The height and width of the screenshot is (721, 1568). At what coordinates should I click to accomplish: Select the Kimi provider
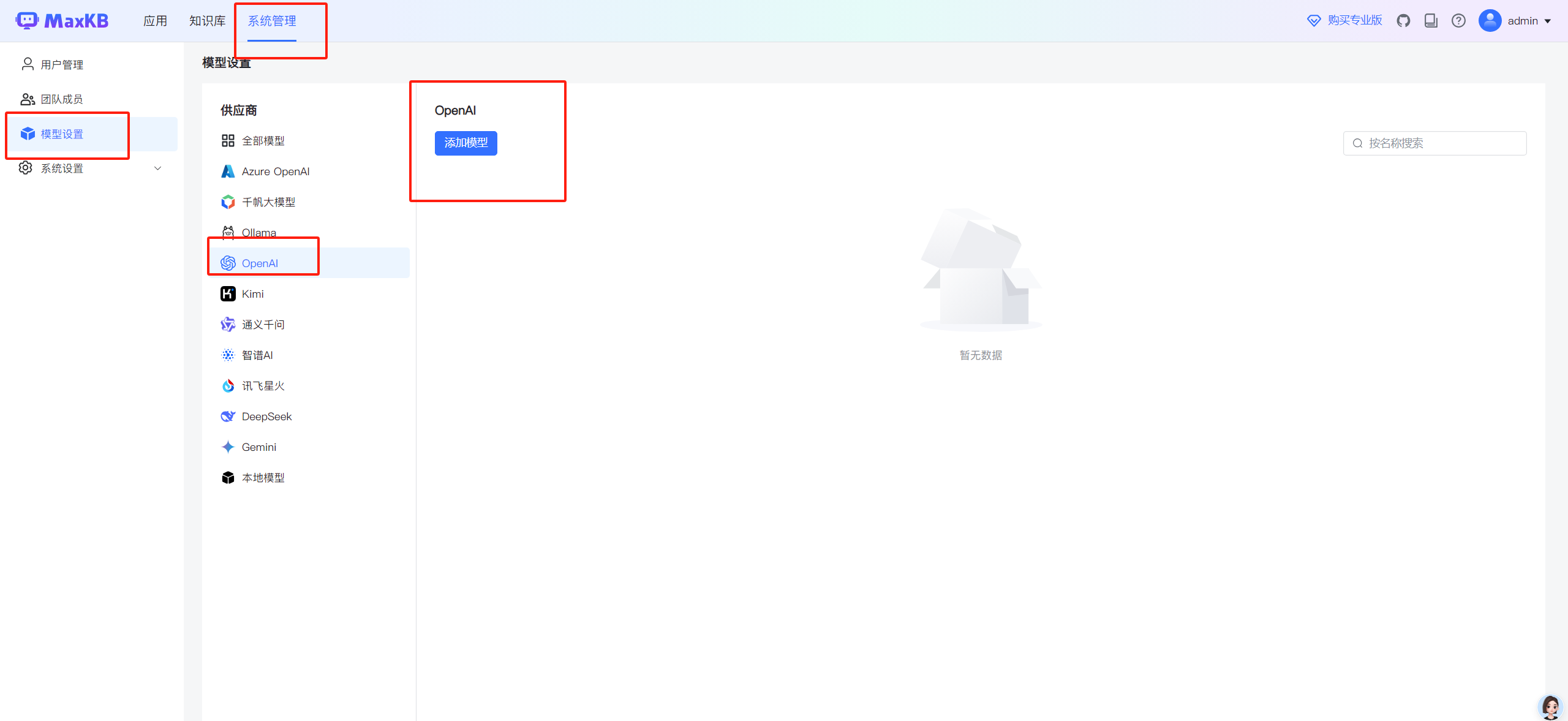coord(252,293)
